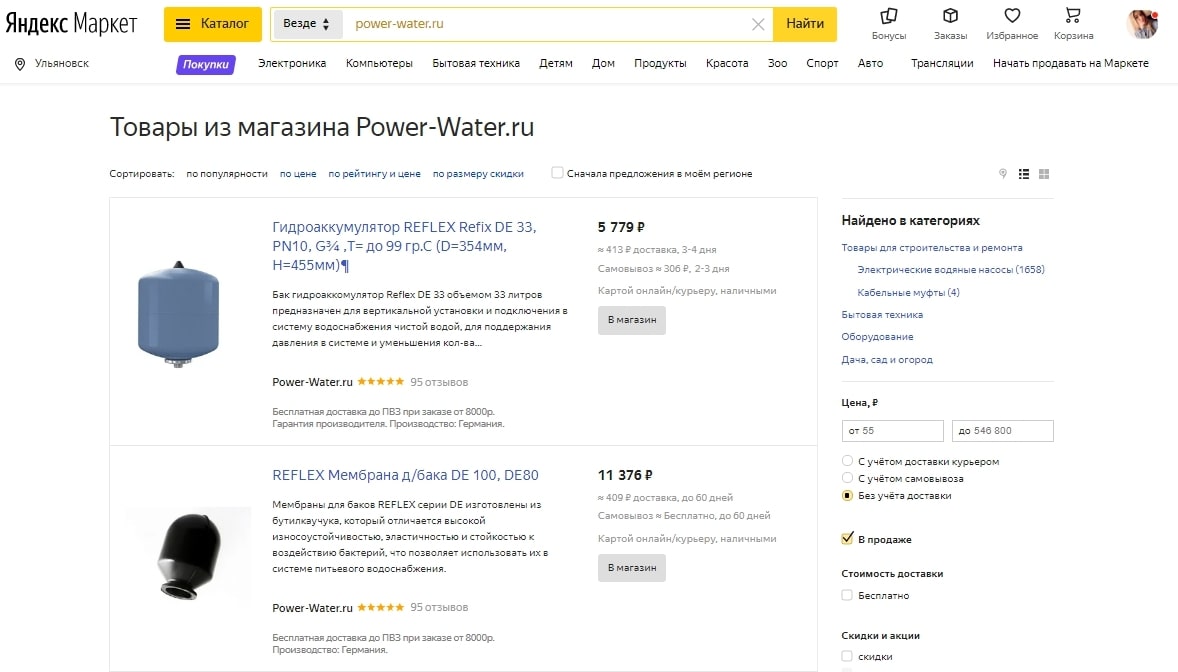Clear the search field with X icon

758,24
